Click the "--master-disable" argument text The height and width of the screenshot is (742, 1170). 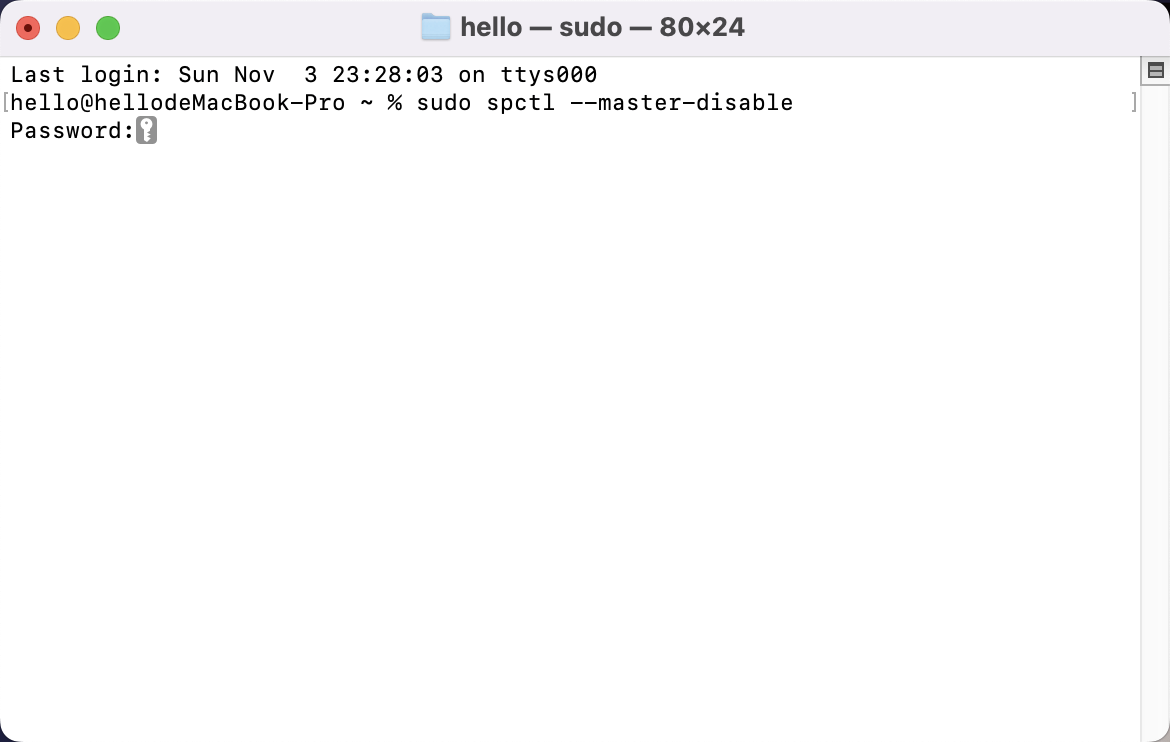tap(681, 102)
